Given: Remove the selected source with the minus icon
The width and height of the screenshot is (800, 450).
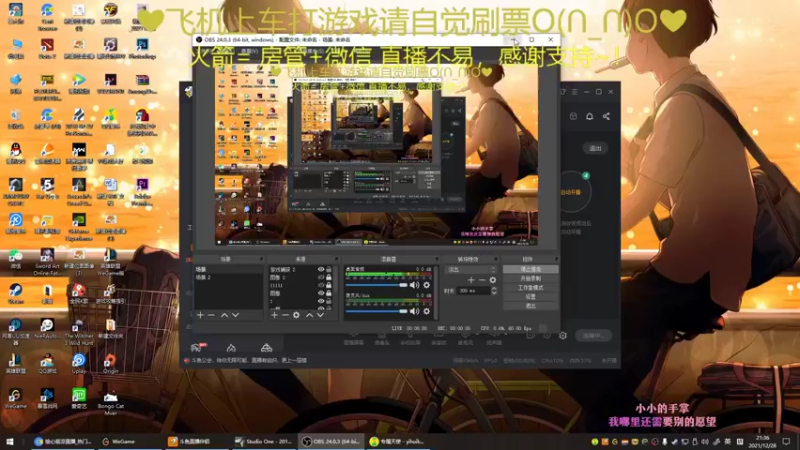Looking at the screenshot, I should tap(285, 315).
